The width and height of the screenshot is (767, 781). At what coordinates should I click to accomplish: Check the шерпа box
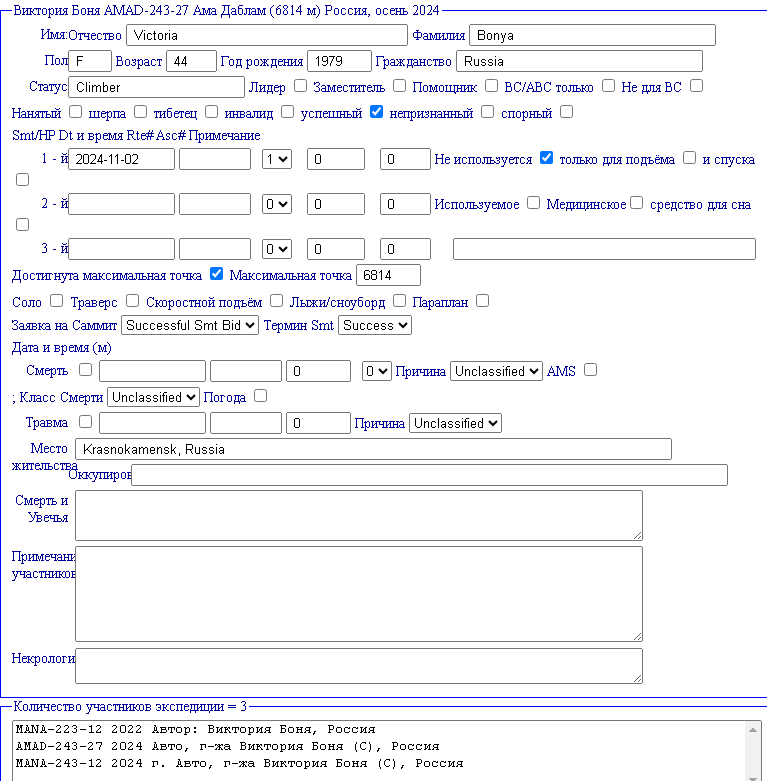tap(140, 112)
